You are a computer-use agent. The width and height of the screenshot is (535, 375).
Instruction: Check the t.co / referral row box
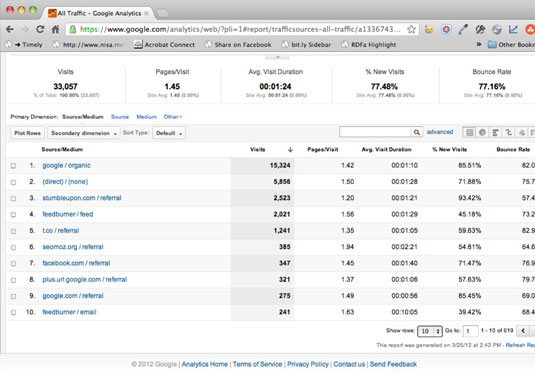click(13, 231)
